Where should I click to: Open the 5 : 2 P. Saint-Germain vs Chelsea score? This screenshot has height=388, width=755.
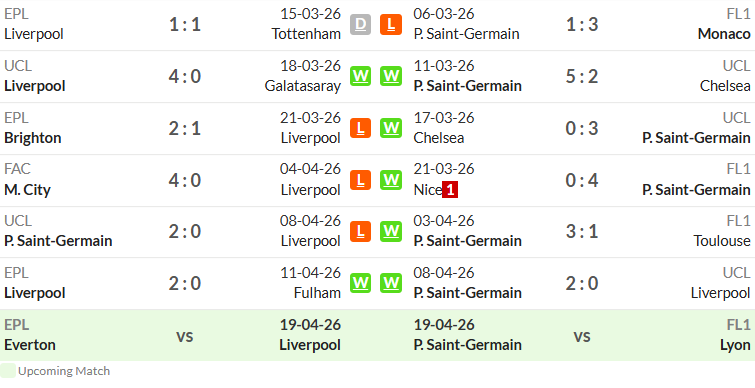click(x=582, y=76)
